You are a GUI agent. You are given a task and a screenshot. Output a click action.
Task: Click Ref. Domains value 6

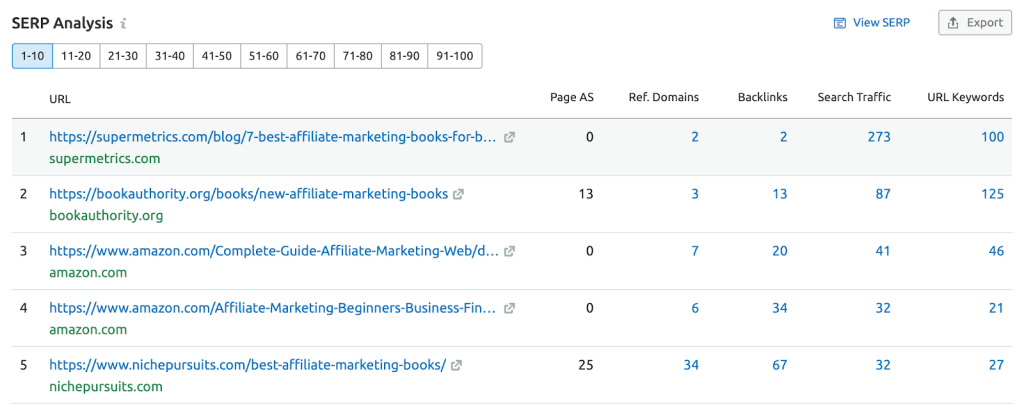696,307
